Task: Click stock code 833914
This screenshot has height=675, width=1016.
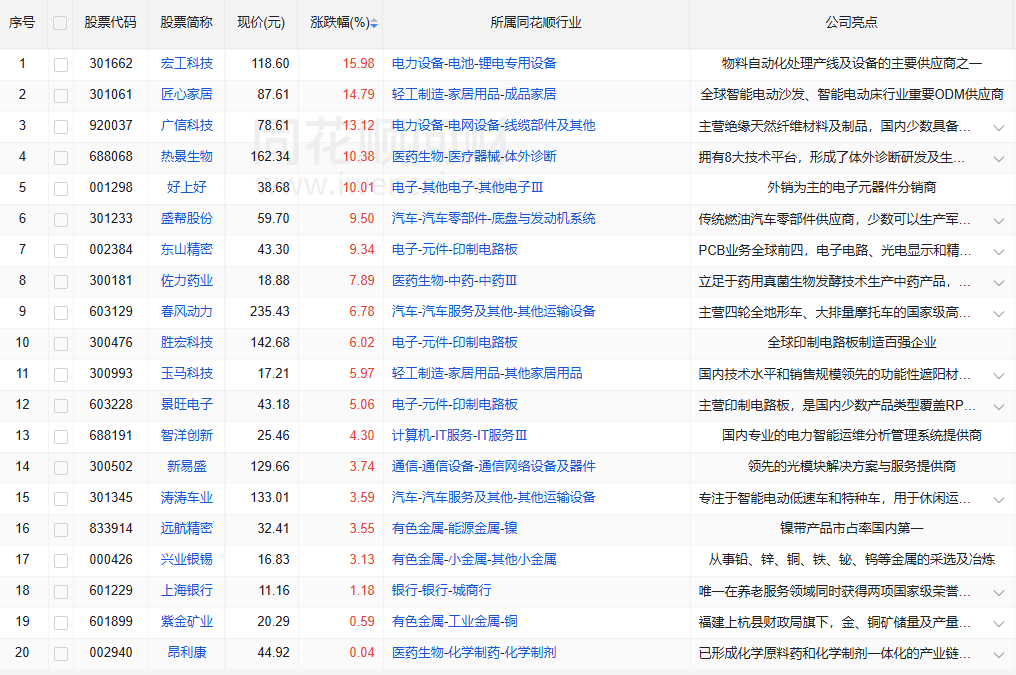Action: coord(111,529)
